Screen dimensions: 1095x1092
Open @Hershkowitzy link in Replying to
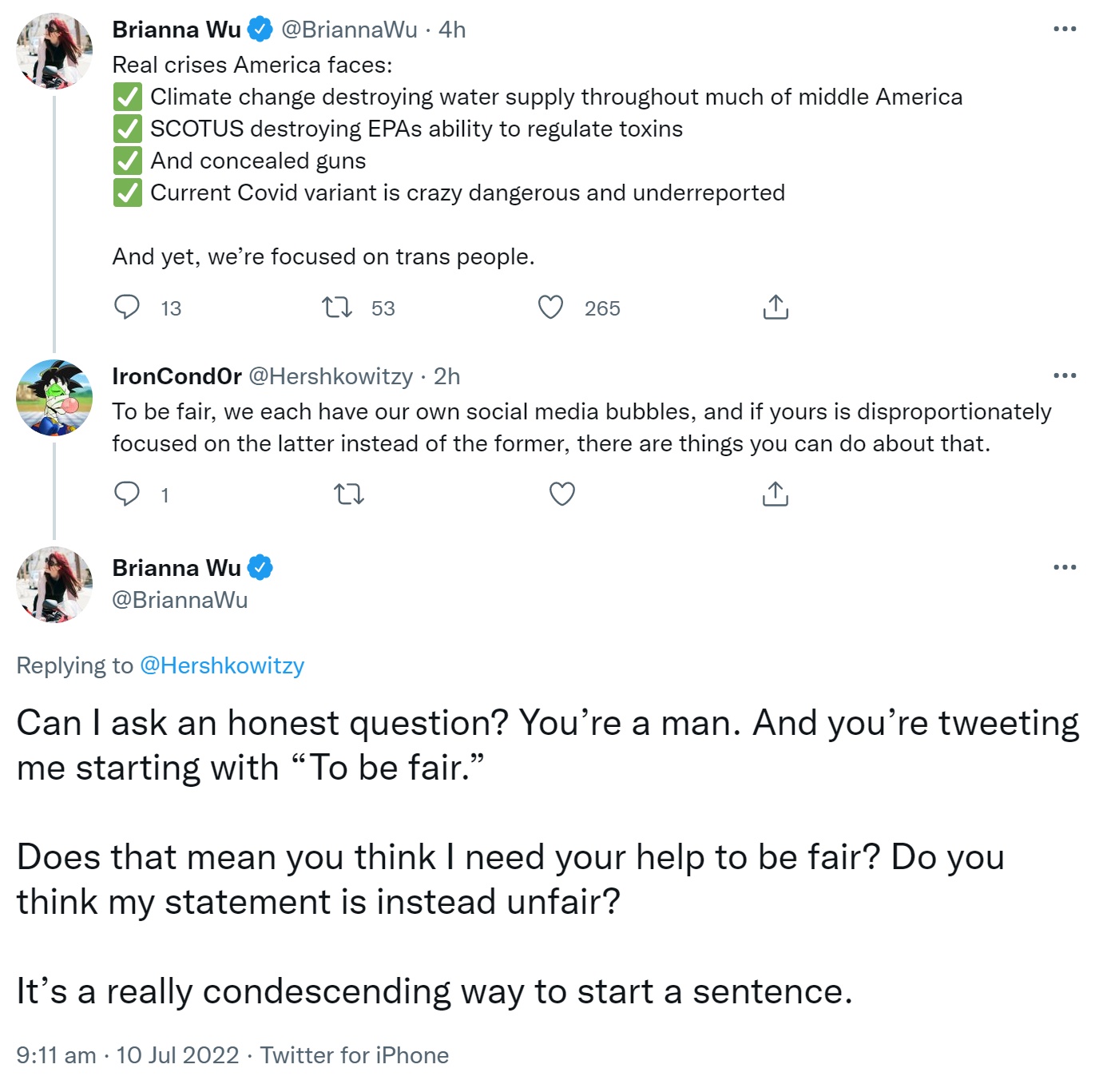pyautogui.click(x=222, y=665)
